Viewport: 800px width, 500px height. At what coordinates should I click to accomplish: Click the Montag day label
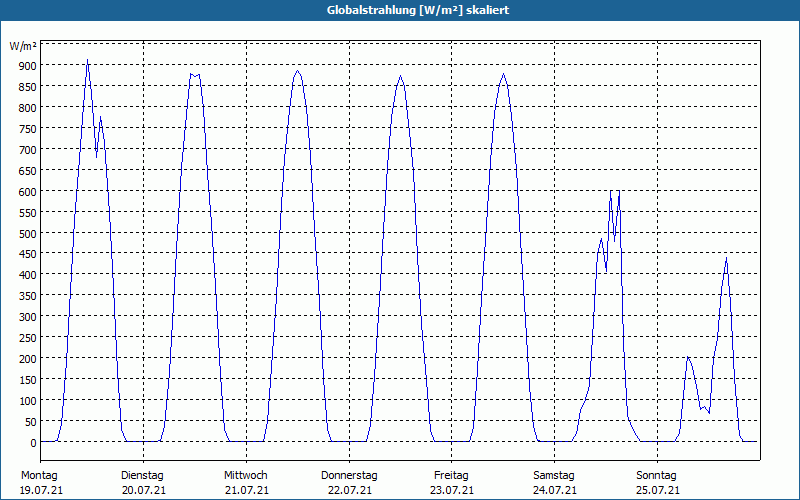click(x=39, y=476)
